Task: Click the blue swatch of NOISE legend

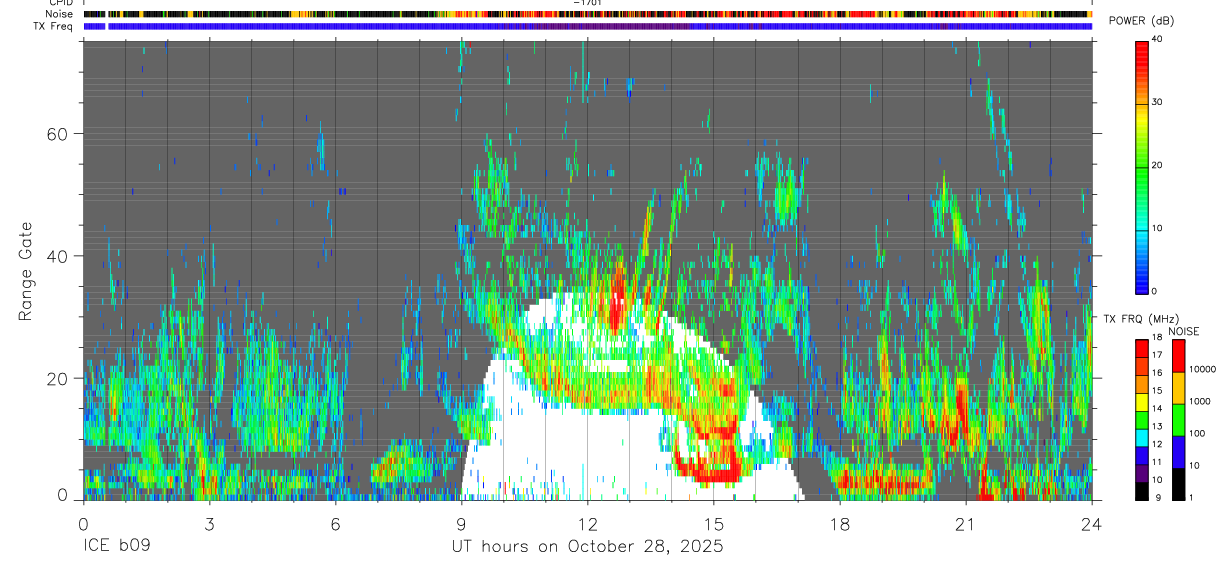Action: click(1178, 452)
